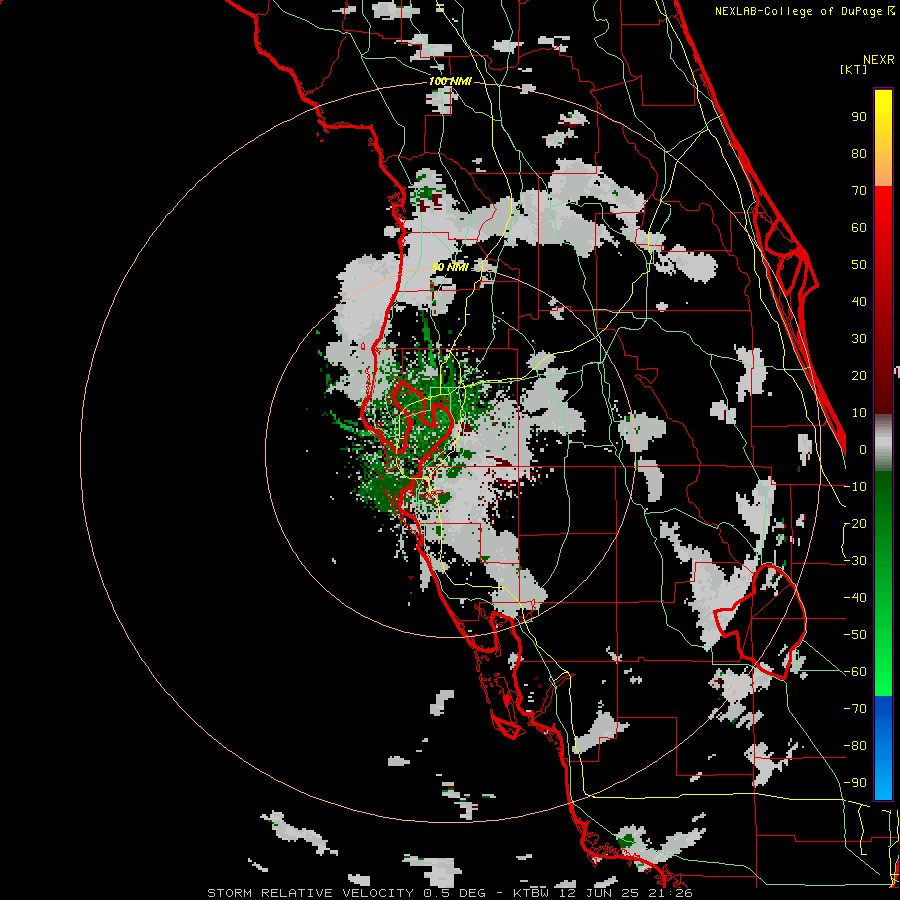
Task: Click the "[KT]" units label above scale
Action: coord(854,69)
